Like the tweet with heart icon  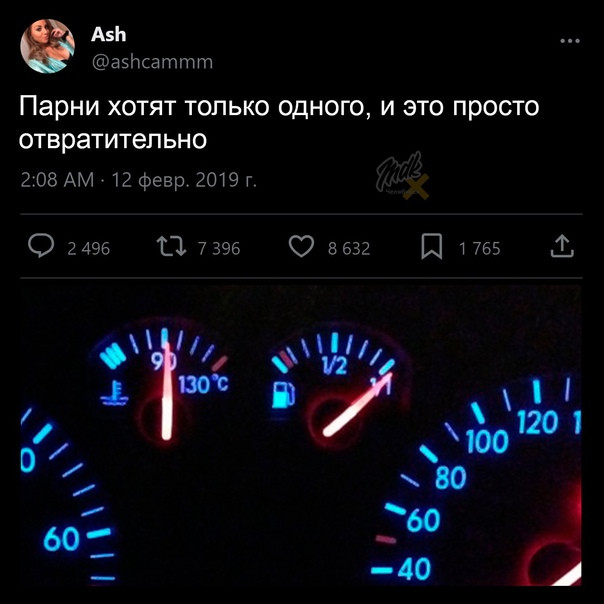point(302,247)
